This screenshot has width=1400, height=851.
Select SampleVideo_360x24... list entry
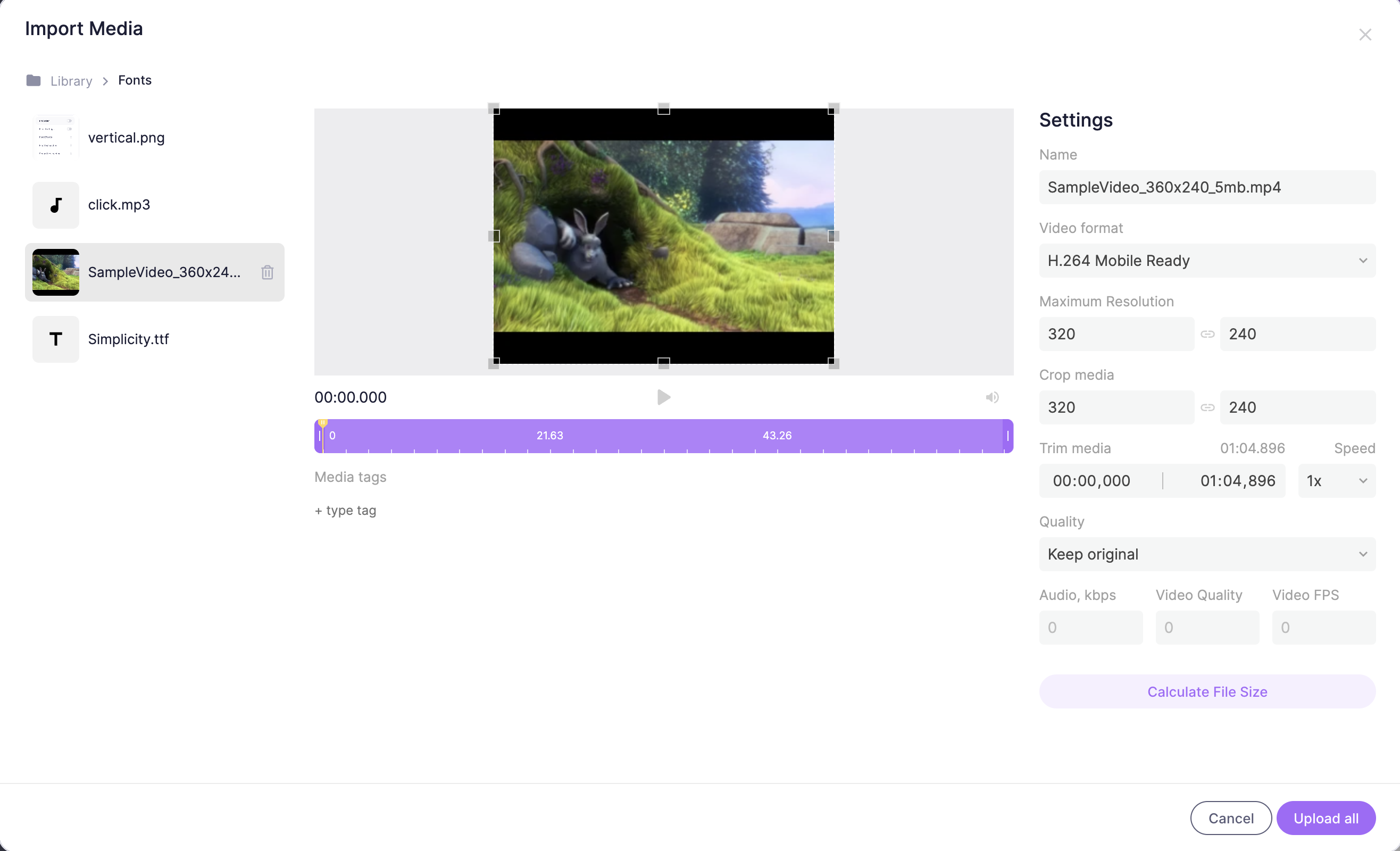155,272
